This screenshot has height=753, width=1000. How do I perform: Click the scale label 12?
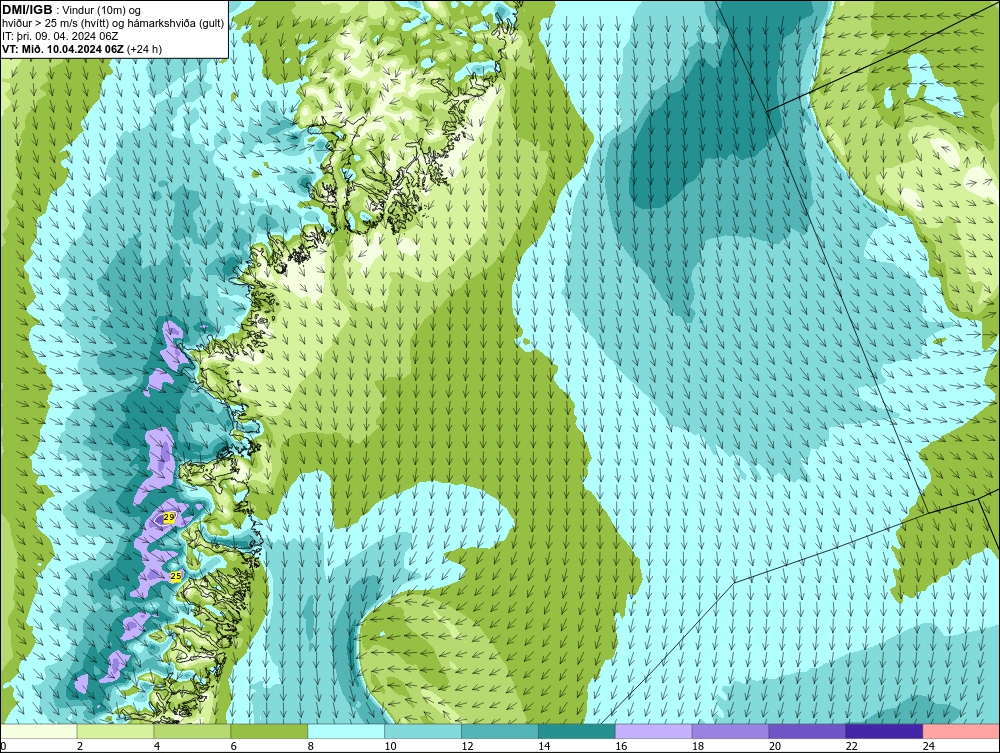pyautogui.click(x=467, y=746)
